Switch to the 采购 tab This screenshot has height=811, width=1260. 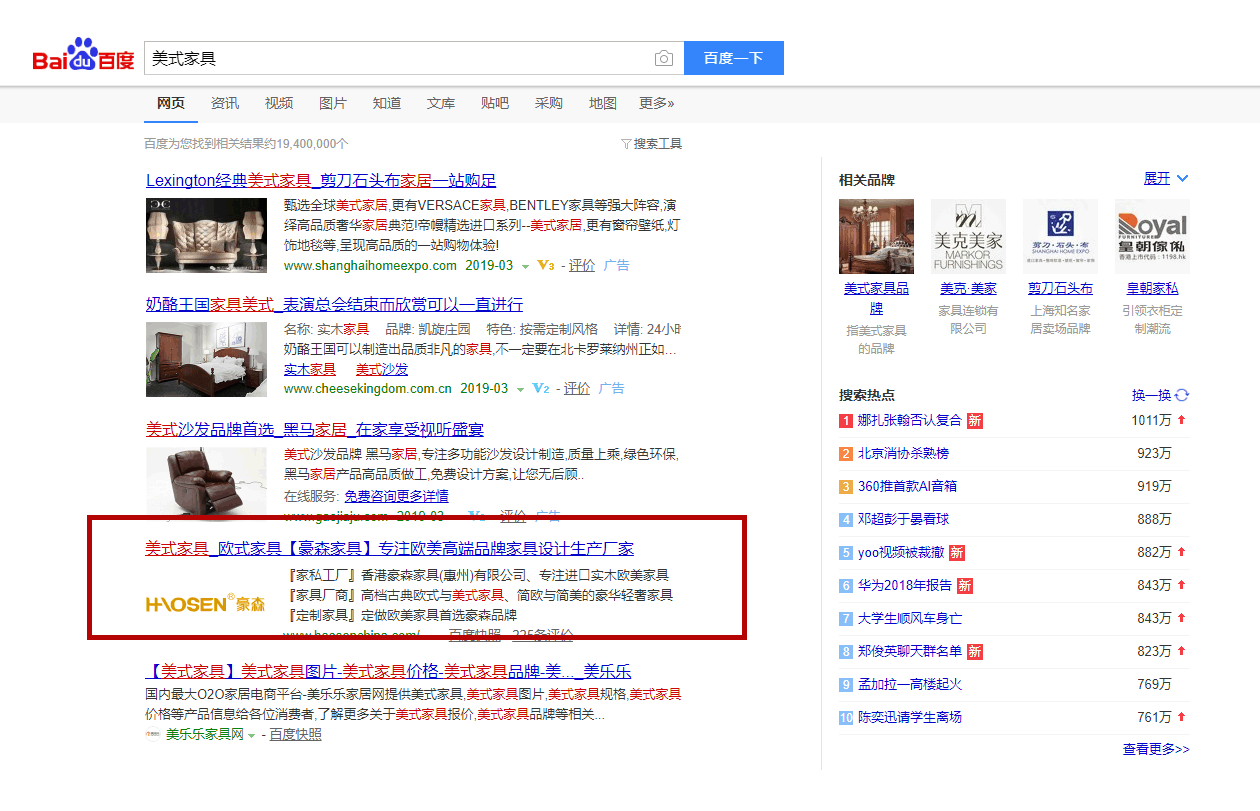point(549,103)
